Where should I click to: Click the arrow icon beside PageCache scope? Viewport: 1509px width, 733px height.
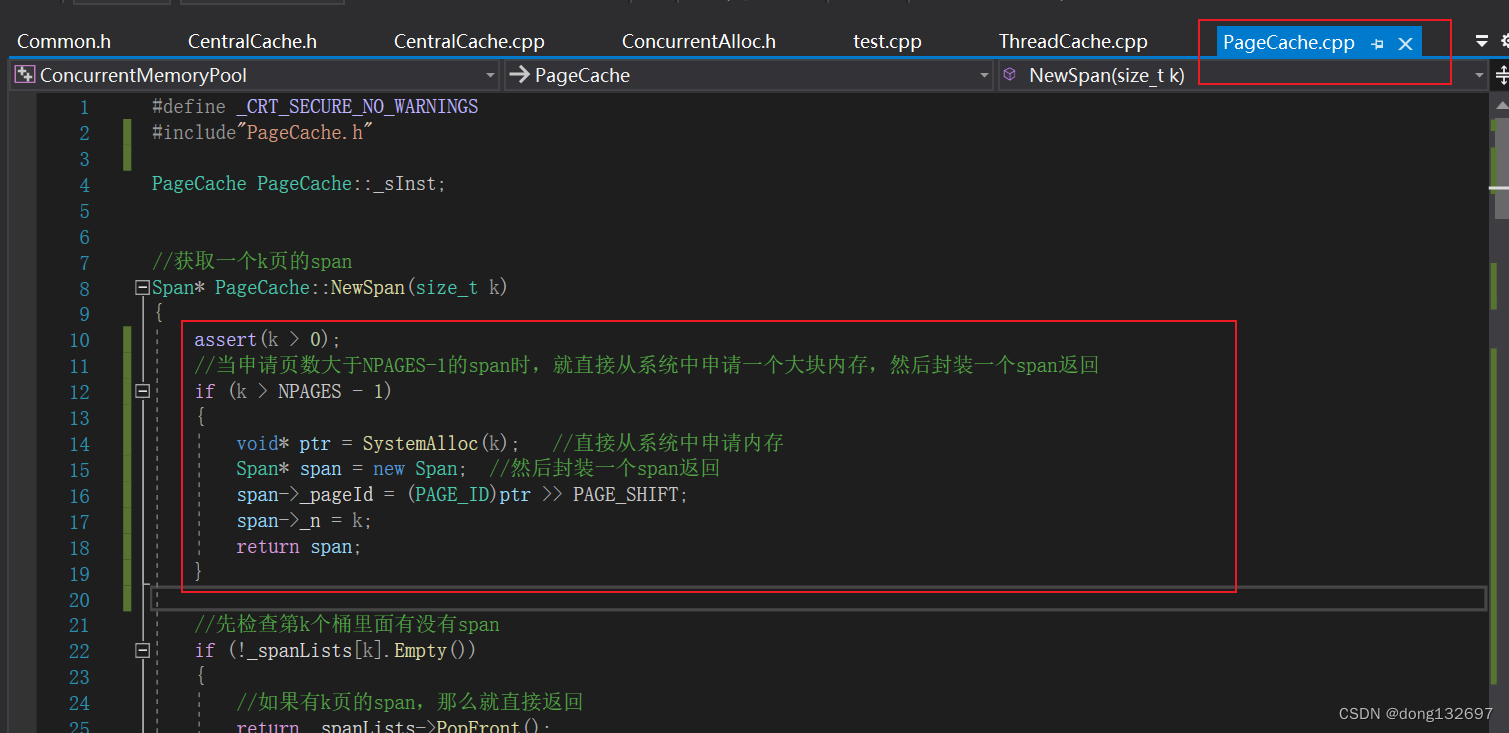519,75
